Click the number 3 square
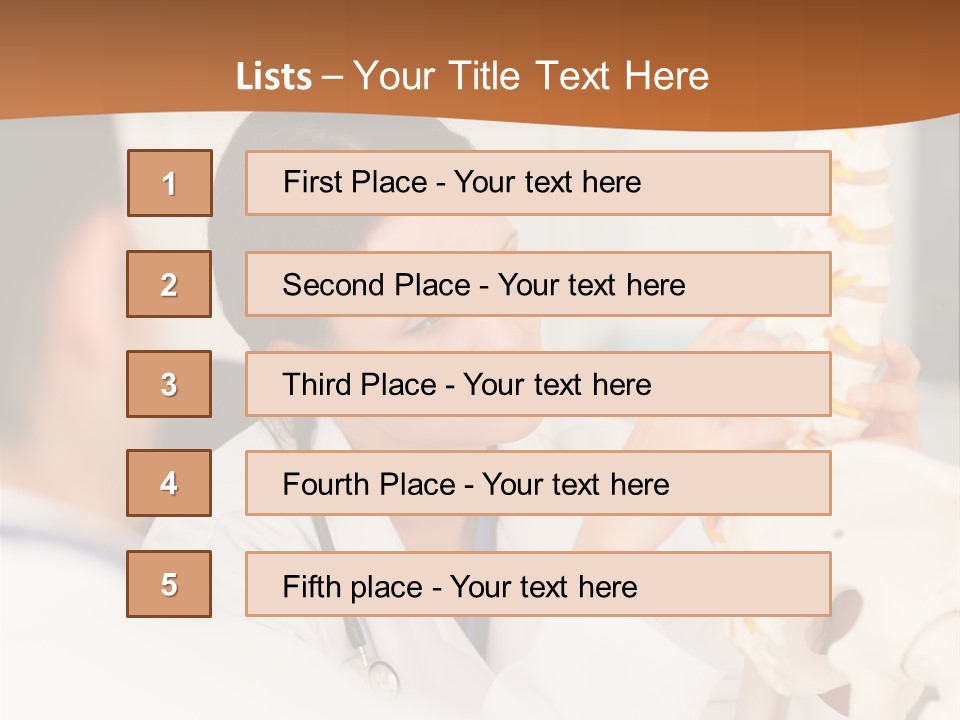The image size is (960, 720). pos(170,384)
